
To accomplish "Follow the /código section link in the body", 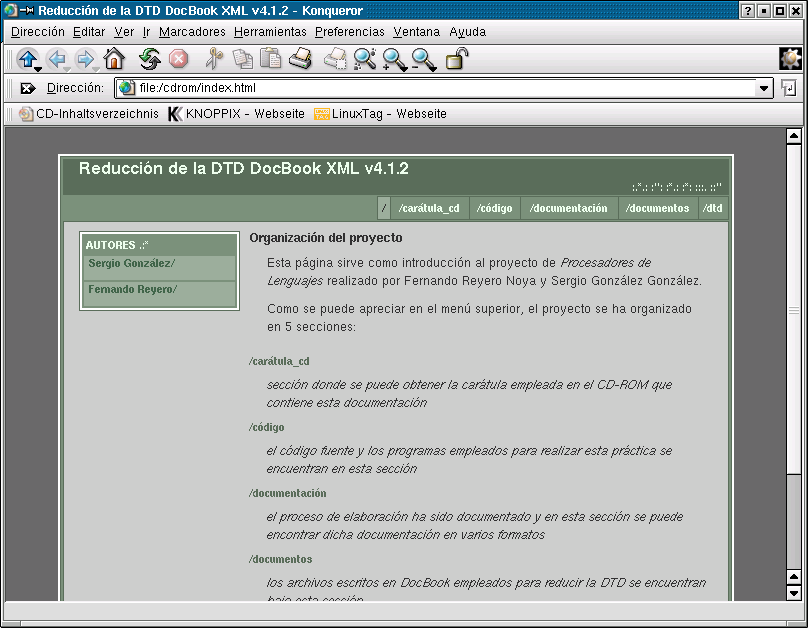I will [266, 427].
